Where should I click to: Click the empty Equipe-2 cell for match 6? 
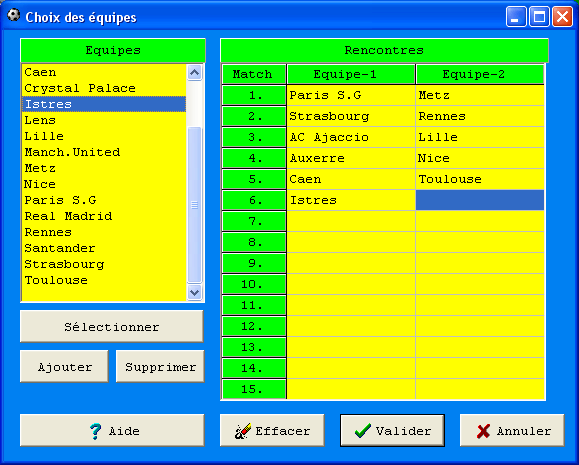pos(480,200)
